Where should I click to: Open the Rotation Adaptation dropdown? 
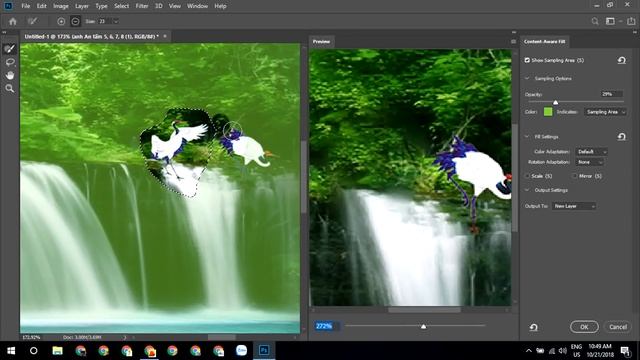[x=589, y=162]
